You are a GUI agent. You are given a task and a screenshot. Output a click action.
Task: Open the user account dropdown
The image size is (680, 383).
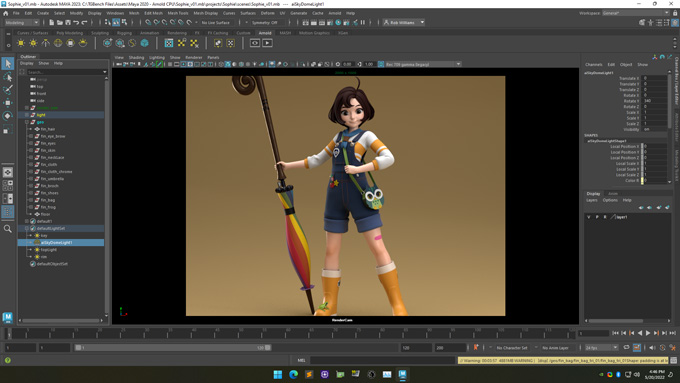coord(404,23)
